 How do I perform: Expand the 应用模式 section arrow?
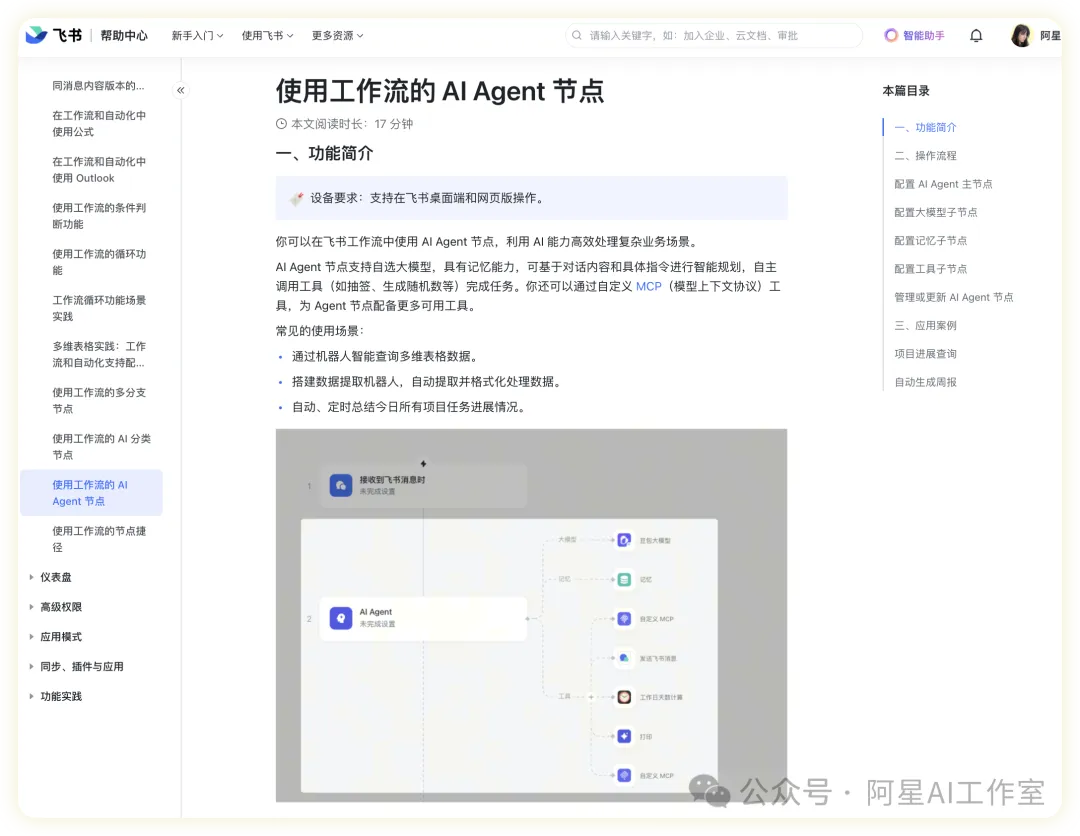(31, 636)
